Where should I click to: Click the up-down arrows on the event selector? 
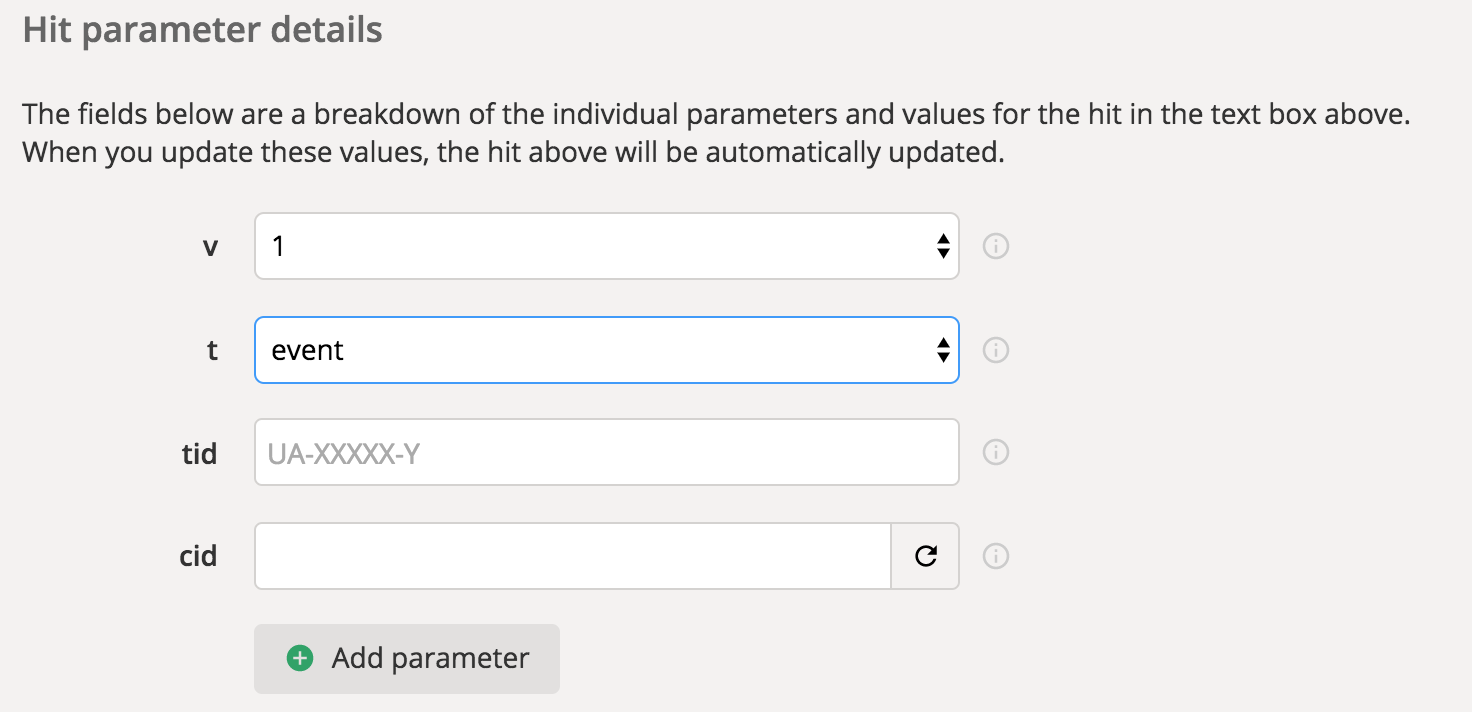pos(942,350)
